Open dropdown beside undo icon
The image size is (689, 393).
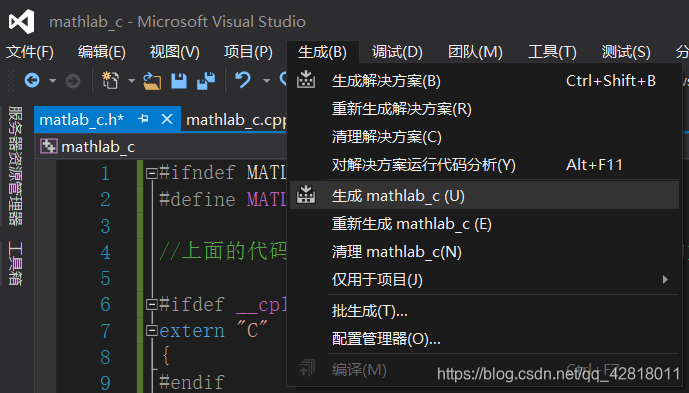266,81
